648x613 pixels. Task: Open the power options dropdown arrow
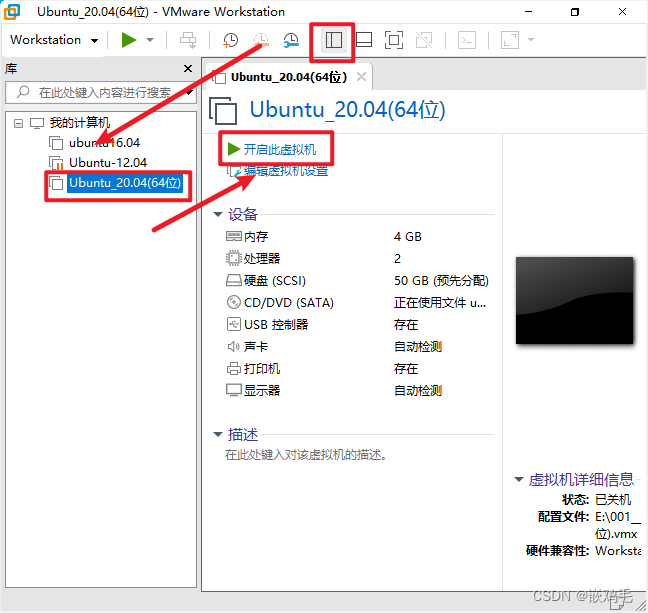pyautogui.click(x=150, y=40)
